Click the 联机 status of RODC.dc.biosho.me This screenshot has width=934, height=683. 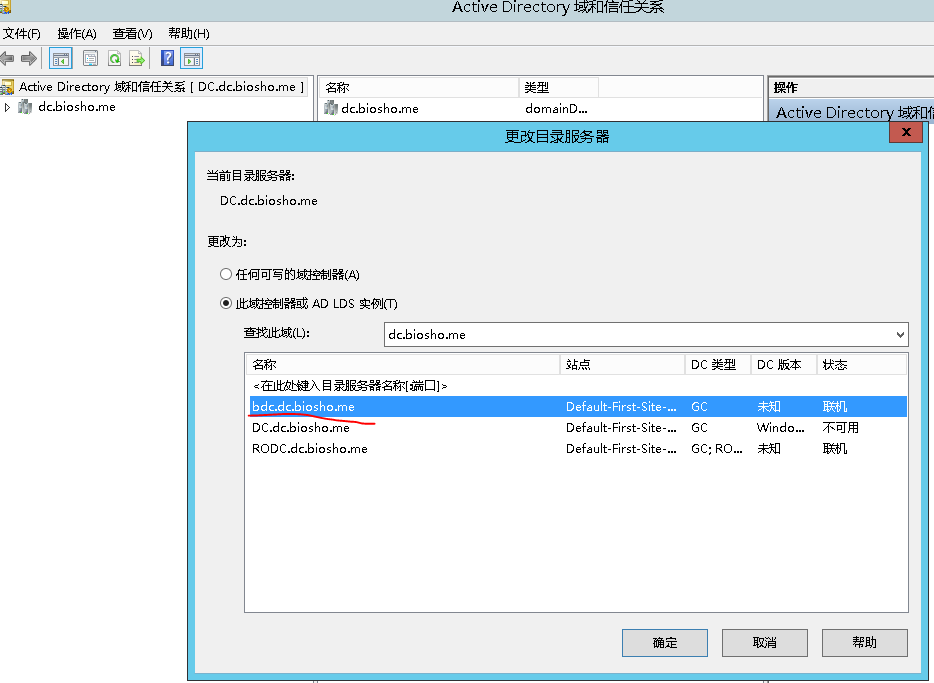[835, 448]
